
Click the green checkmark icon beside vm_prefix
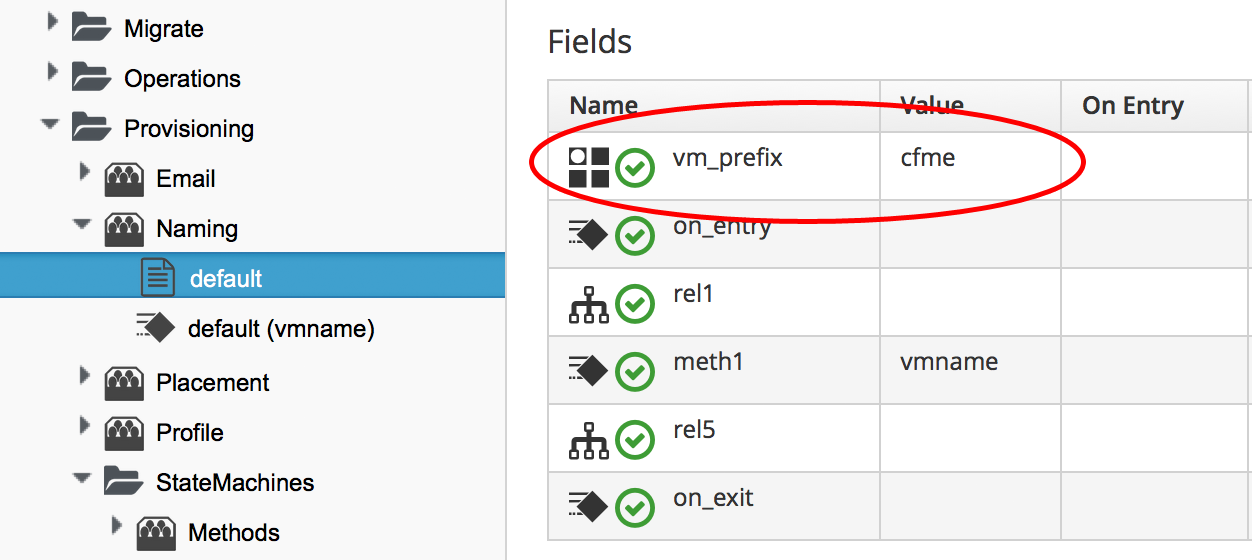[634, 168]
